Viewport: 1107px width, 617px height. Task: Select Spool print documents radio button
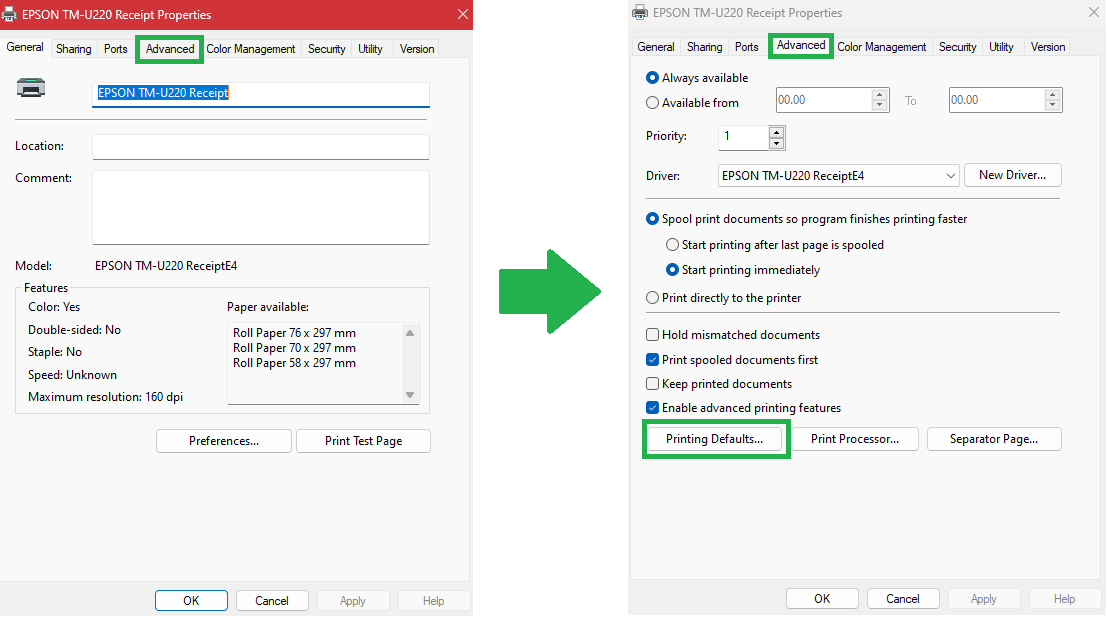[652, 219]
